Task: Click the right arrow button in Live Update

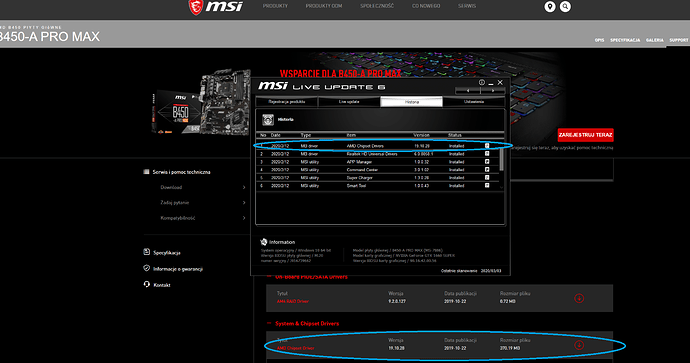Action: (493, 90)
